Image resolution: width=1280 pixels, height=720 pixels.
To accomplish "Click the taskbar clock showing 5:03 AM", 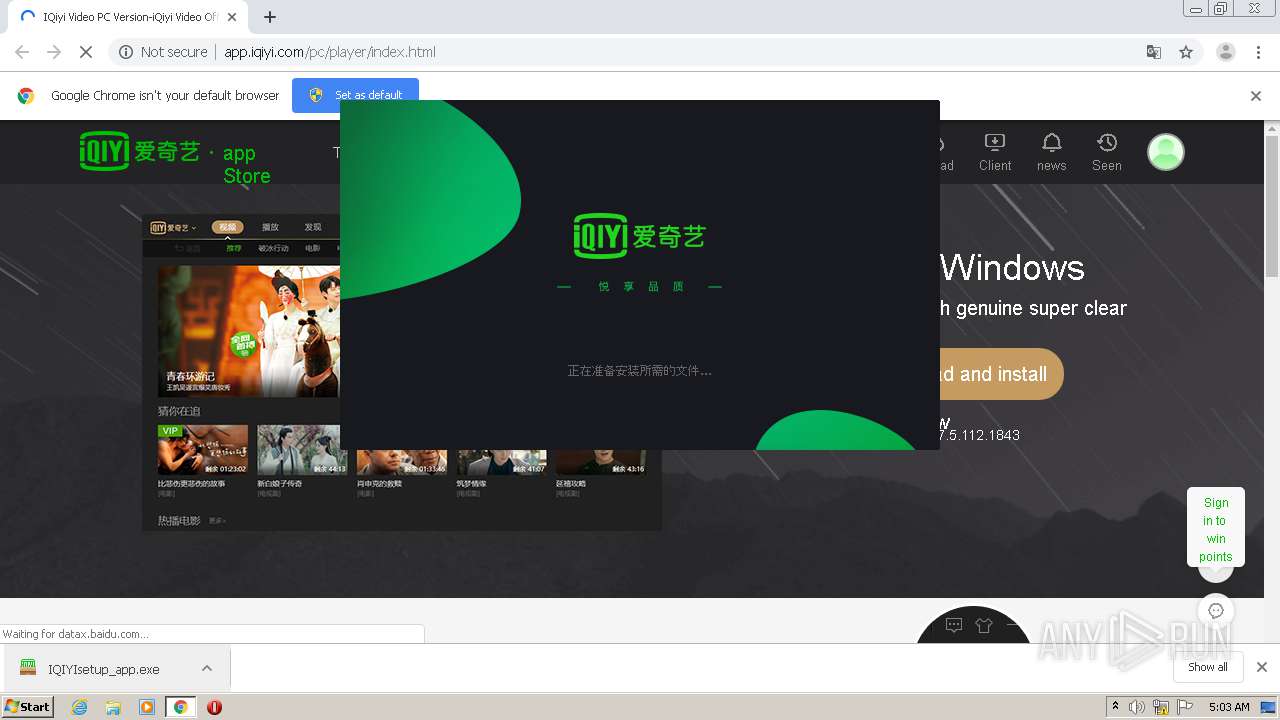I will [x=1228, y=707].
